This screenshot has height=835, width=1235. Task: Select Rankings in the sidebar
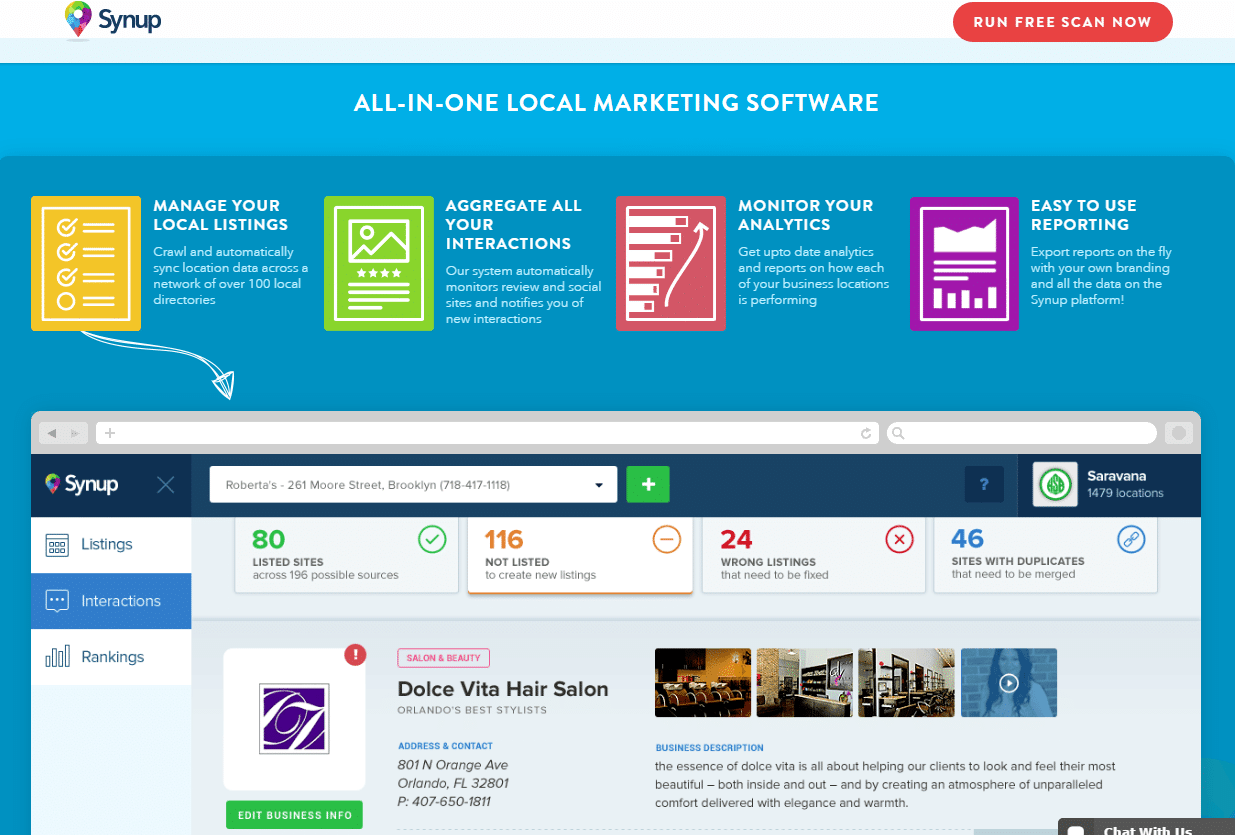point(111,657)
